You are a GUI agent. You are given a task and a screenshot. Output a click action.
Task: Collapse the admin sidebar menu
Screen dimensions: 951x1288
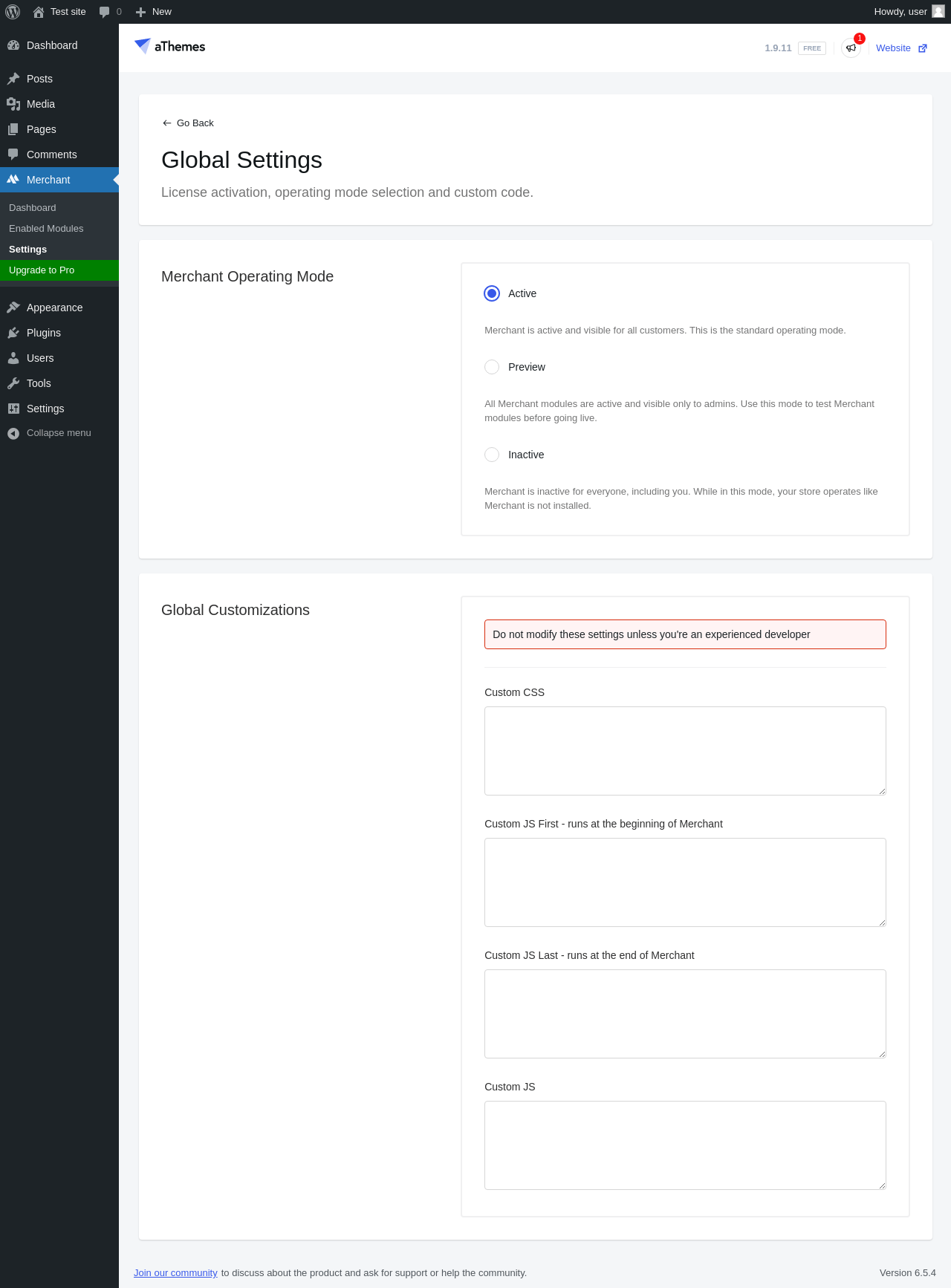49,433
